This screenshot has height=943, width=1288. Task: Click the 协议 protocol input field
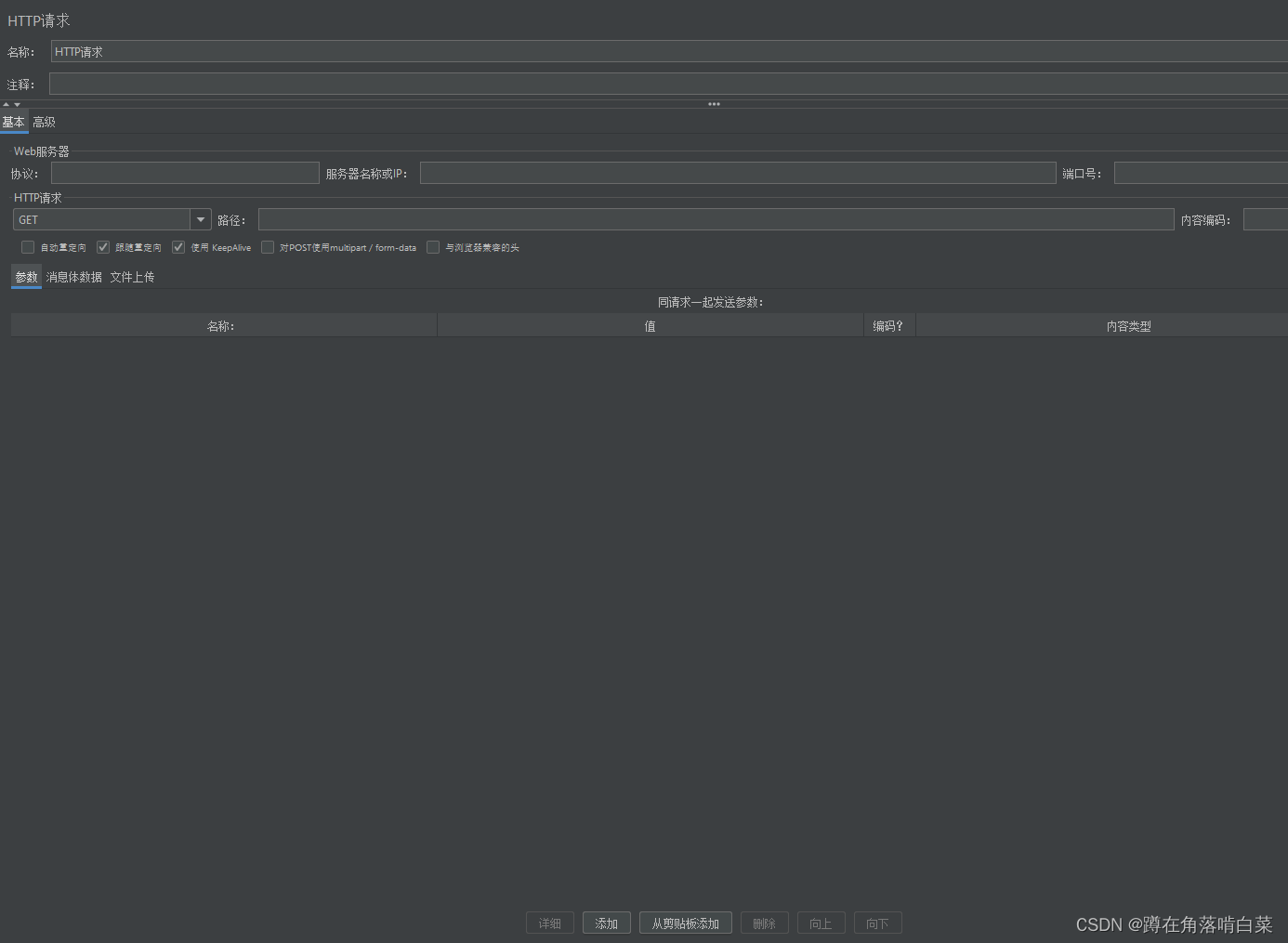pyautogui.click(x=185, y=174)
